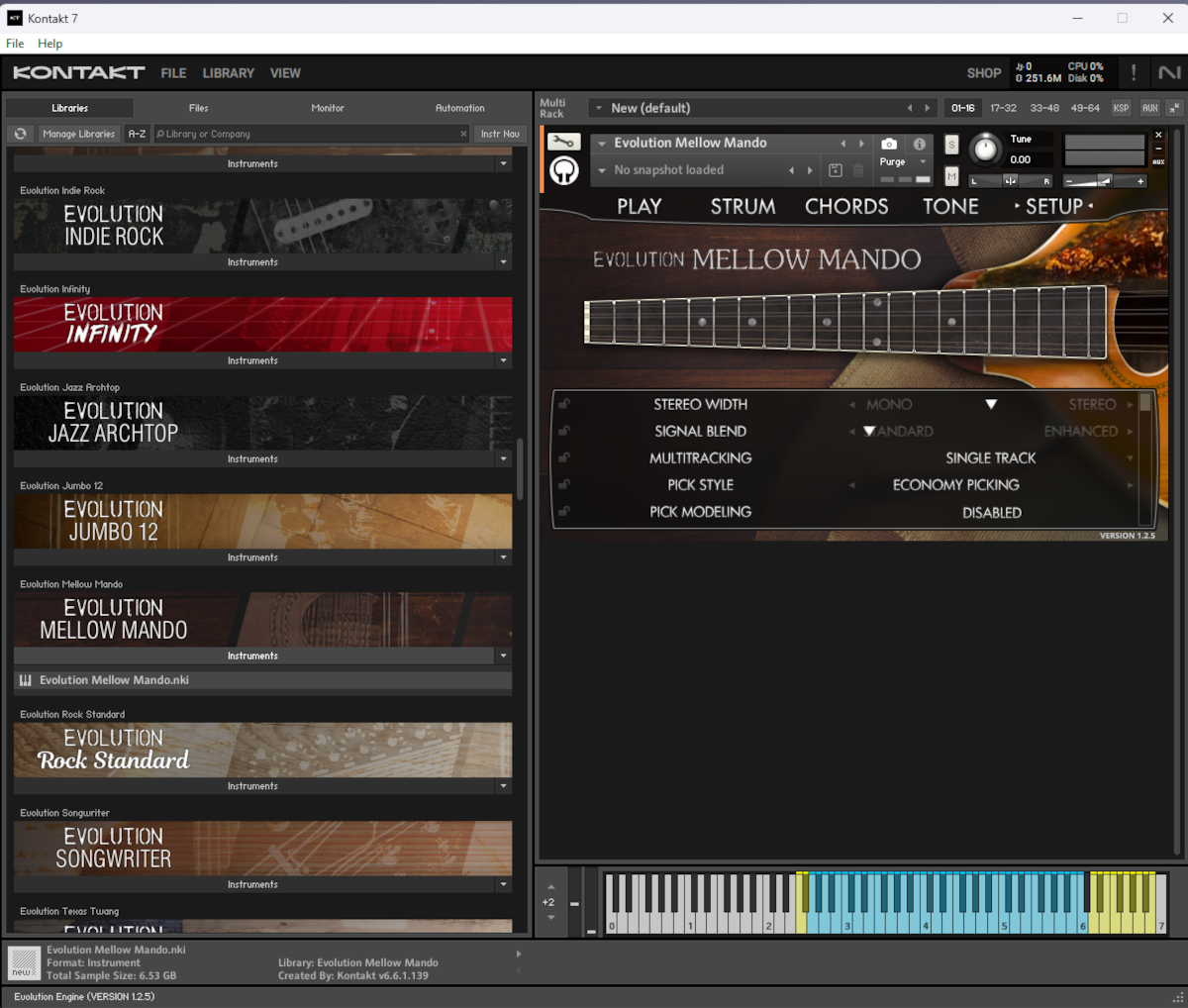
Task: Mute the instrument with M button
Action: [951, 176]
